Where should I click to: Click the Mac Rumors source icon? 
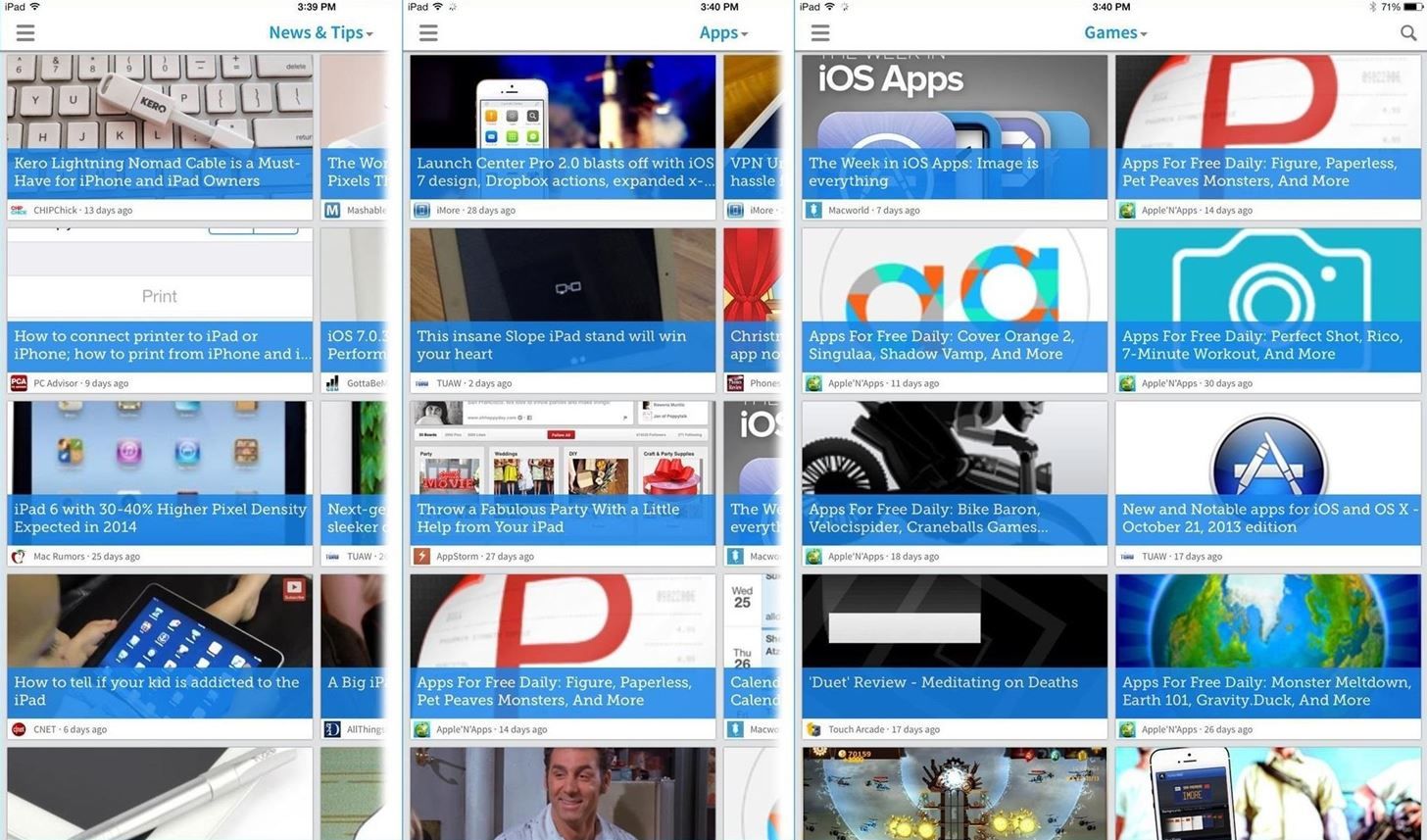19,556
